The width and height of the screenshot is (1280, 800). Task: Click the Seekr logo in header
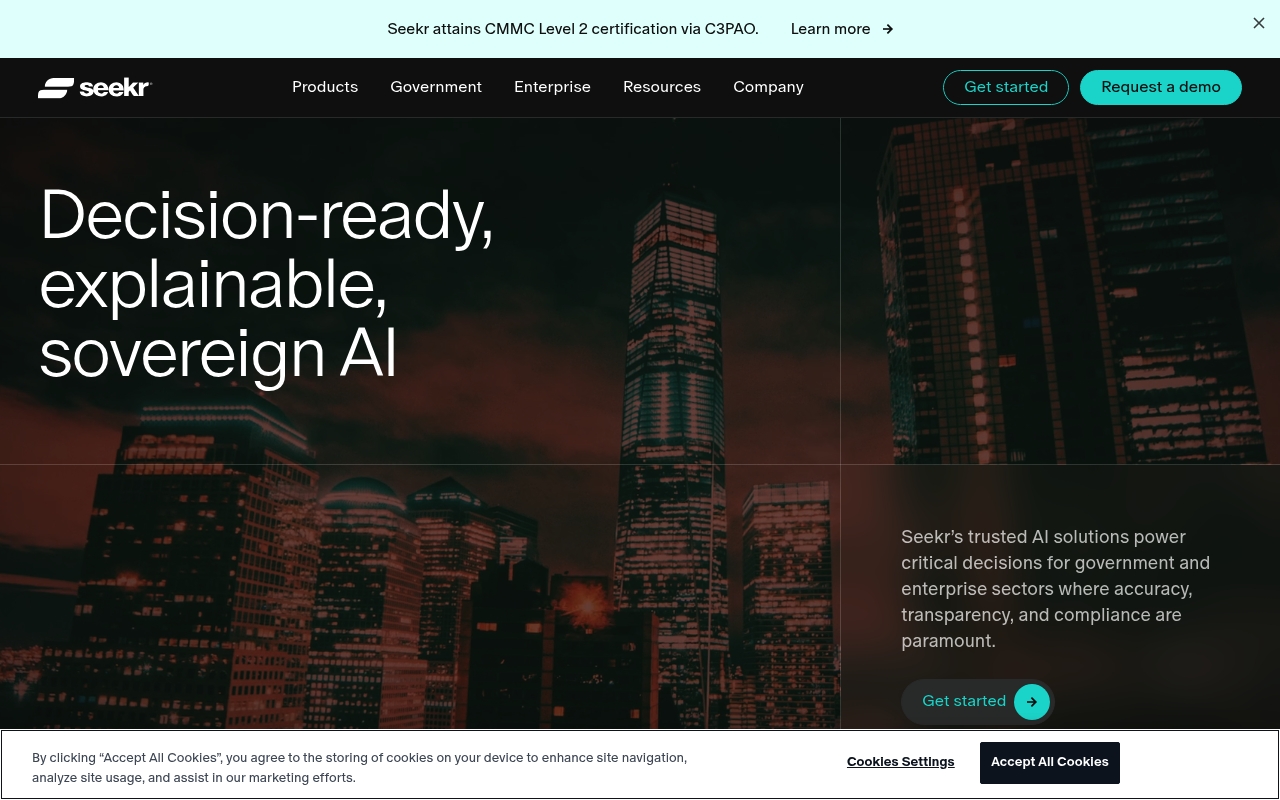tap(94, 88)
